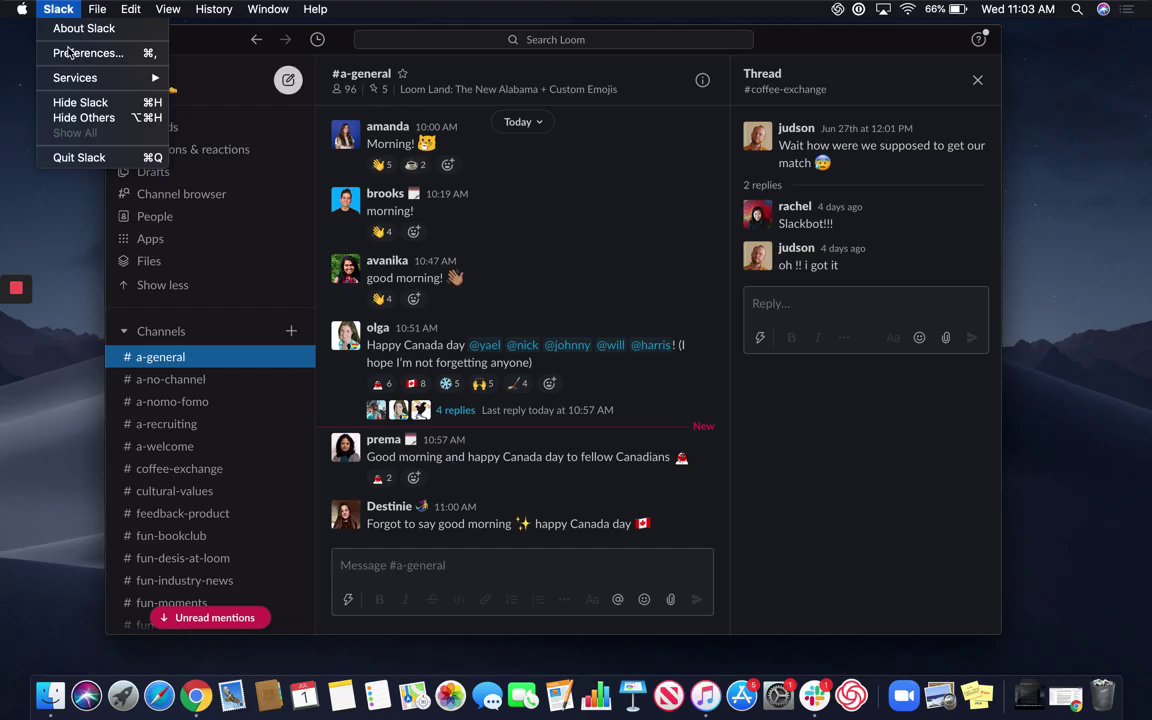Toggle wave reaction on brooks's message
This screenshot has width=1152, height=720.
point(381,232)
